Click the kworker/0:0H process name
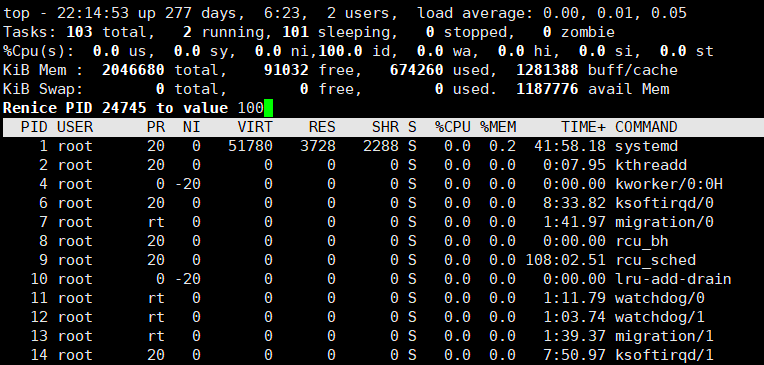764x365 pixels. 668,184
